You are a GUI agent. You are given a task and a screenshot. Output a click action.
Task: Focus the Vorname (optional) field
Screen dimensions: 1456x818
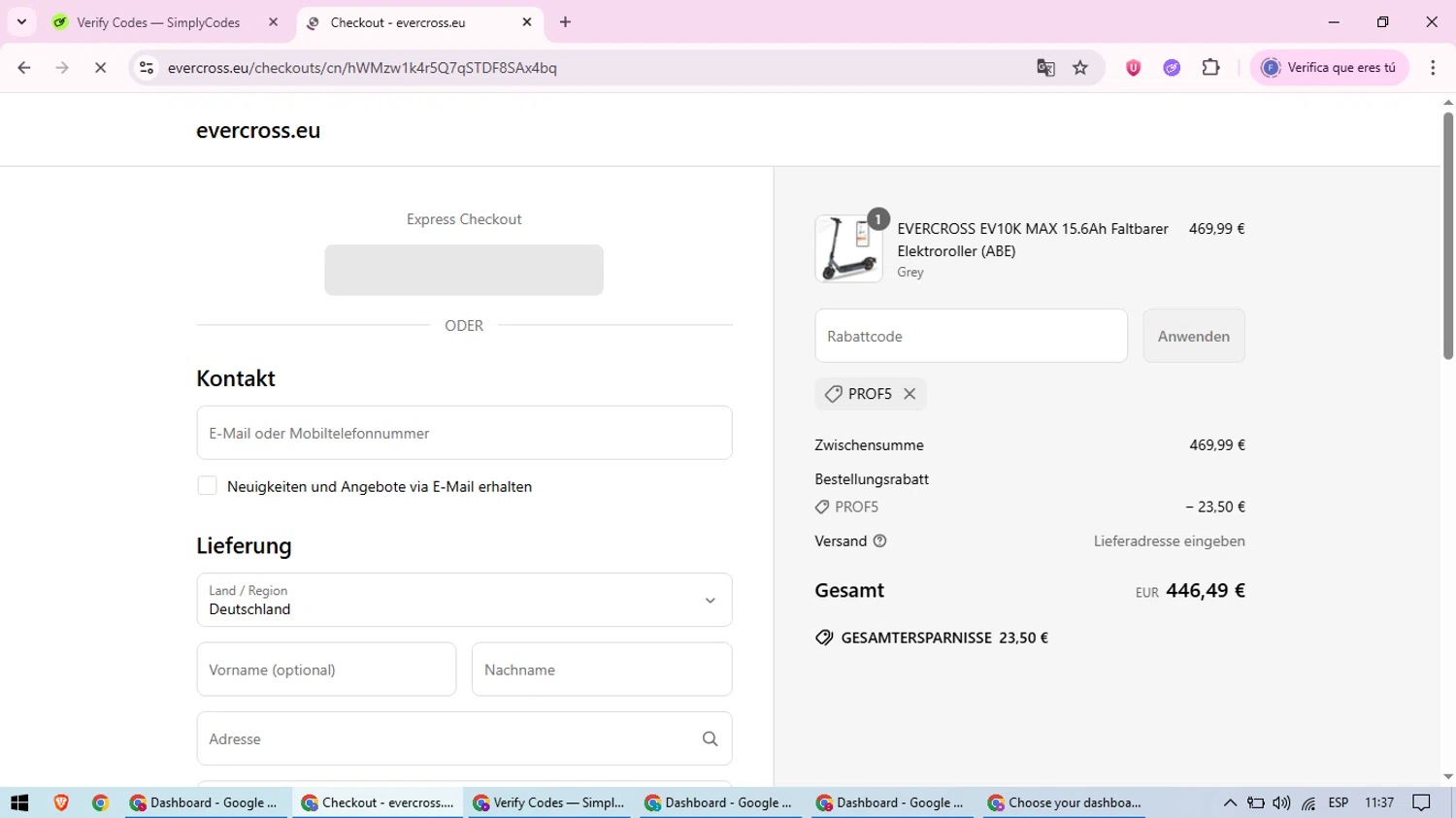326,670
